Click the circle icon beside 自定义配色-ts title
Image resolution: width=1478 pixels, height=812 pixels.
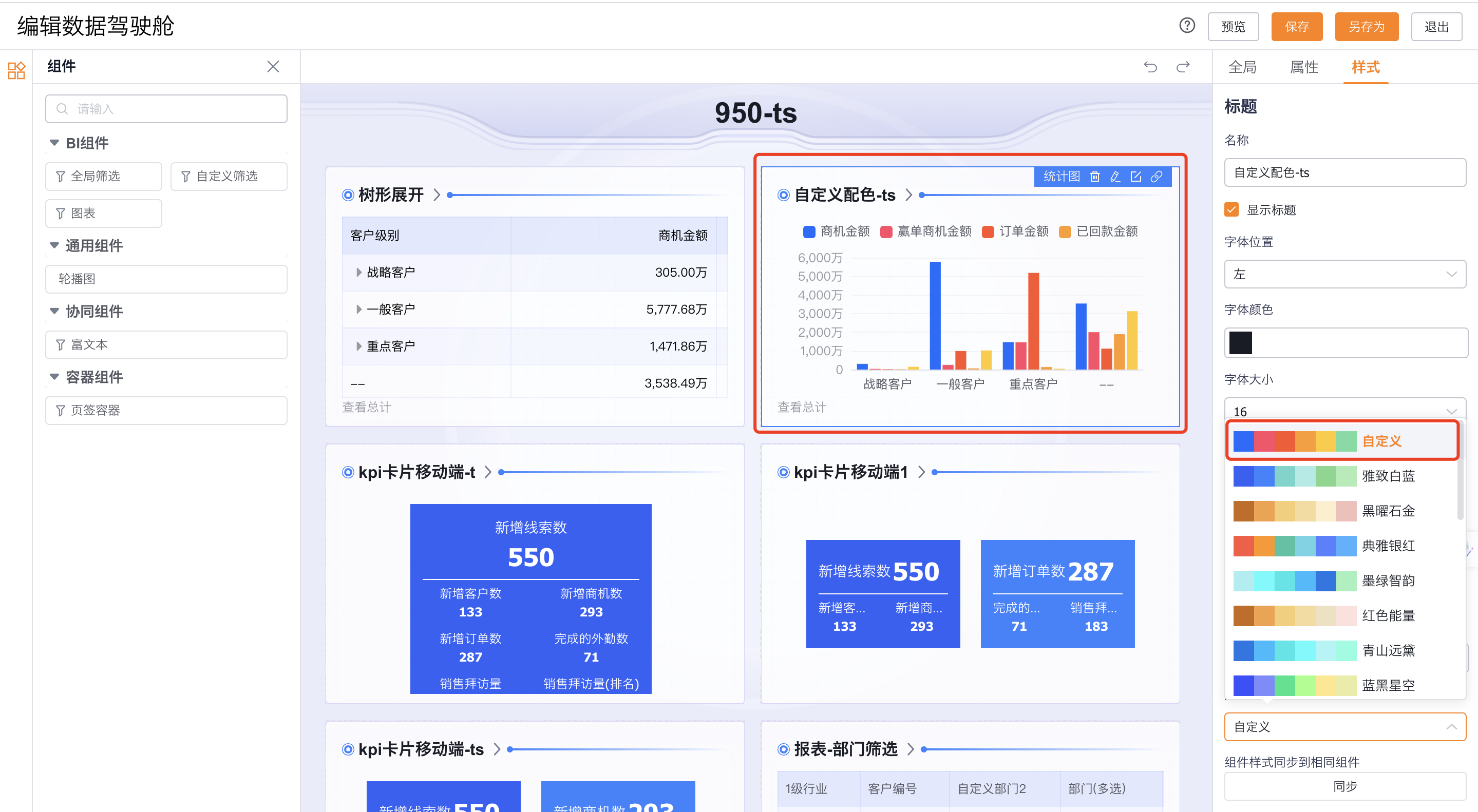point(783,195)
